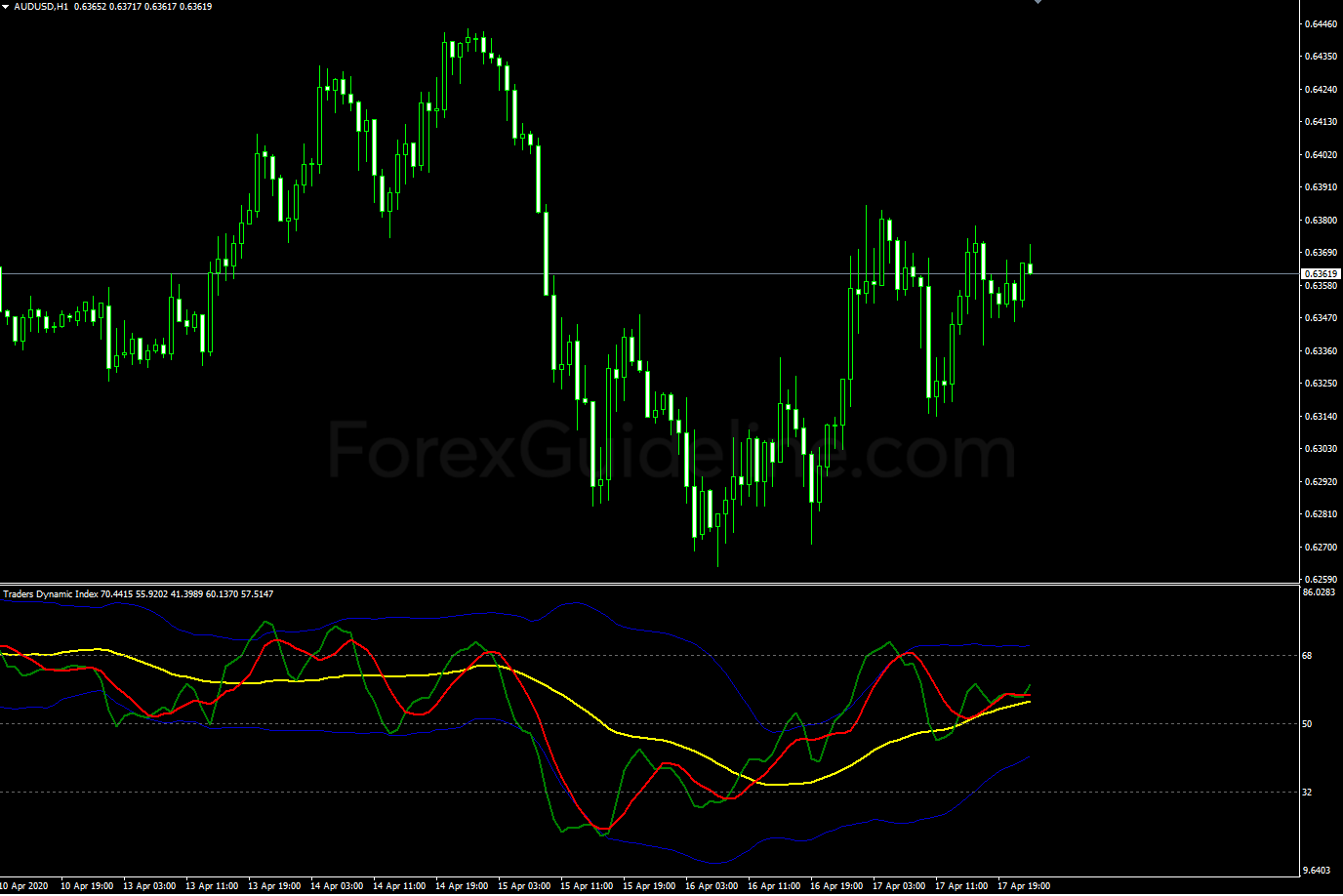Click time label 14 Apr 11:00
1343x896 pixels.
point(399,886)
